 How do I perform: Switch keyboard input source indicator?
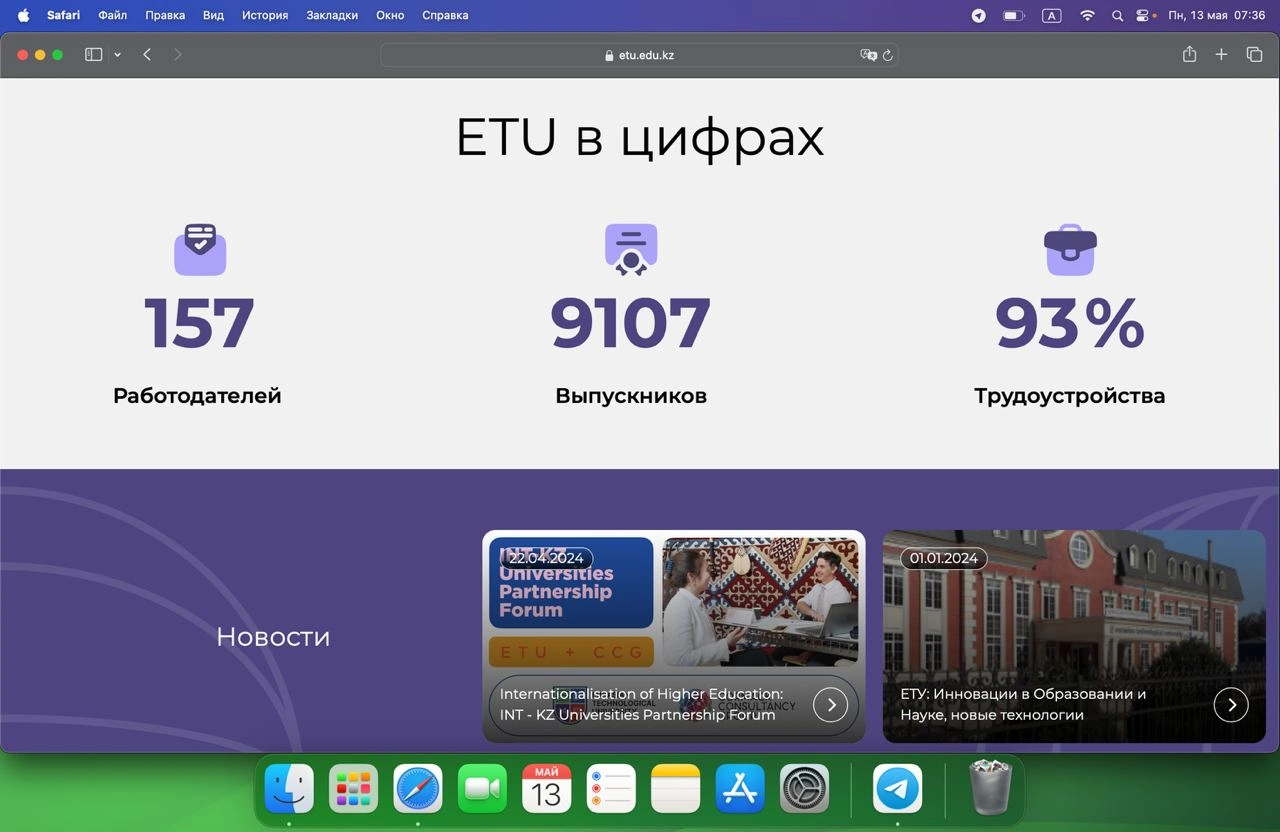point(1051,15)
